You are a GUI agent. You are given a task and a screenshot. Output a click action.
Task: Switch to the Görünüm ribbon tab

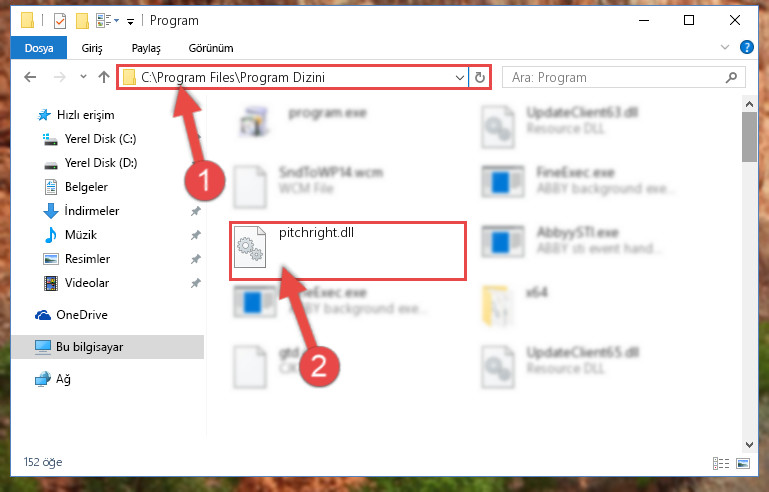coord(211,48)
